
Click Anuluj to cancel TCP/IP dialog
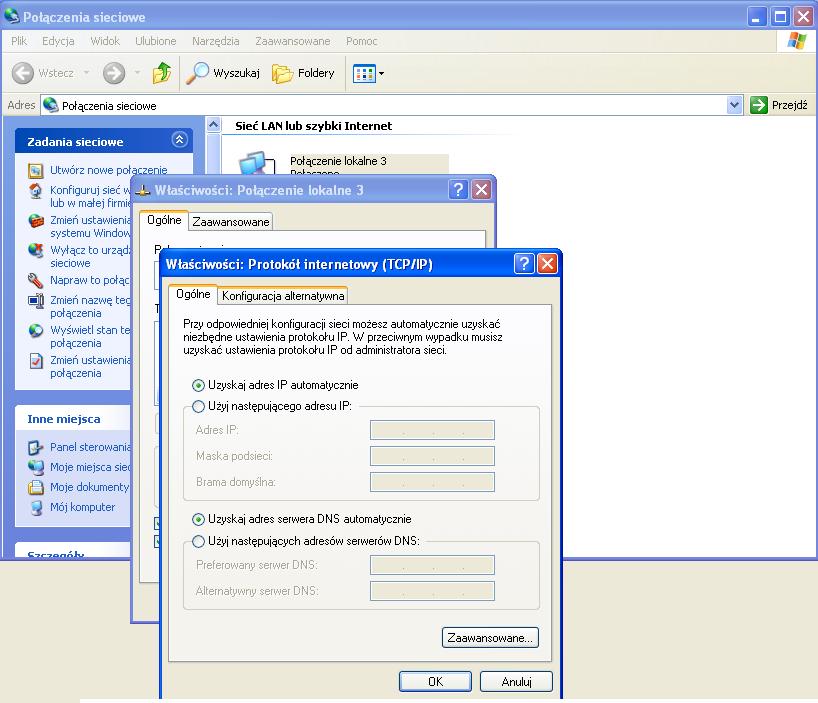coord(516,682)
